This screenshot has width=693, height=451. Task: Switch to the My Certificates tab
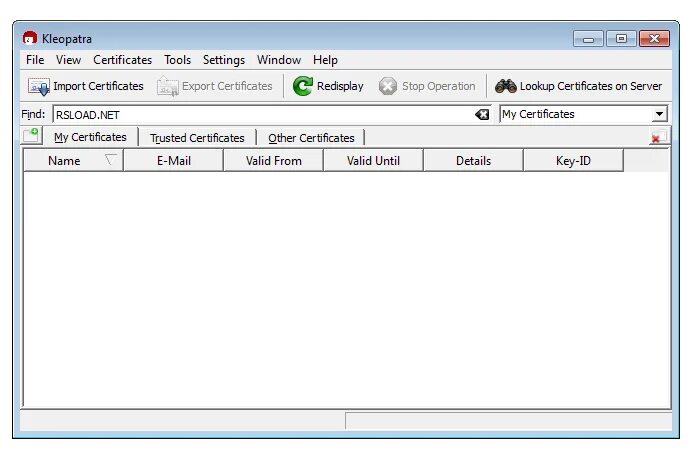90,137
